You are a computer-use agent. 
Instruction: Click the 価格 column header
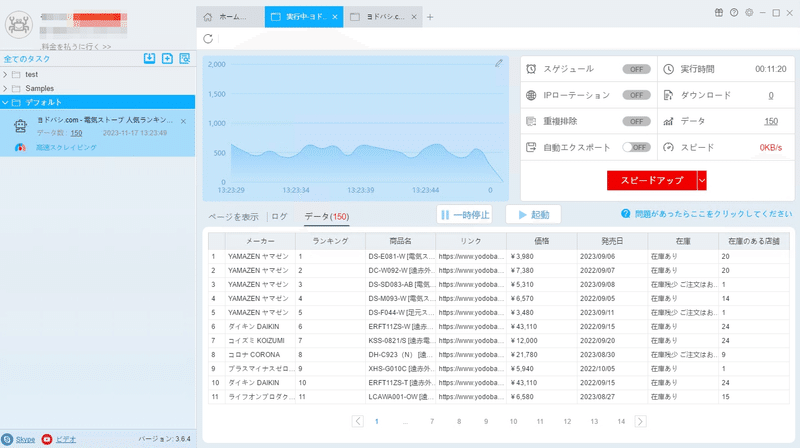pos(542,241)
